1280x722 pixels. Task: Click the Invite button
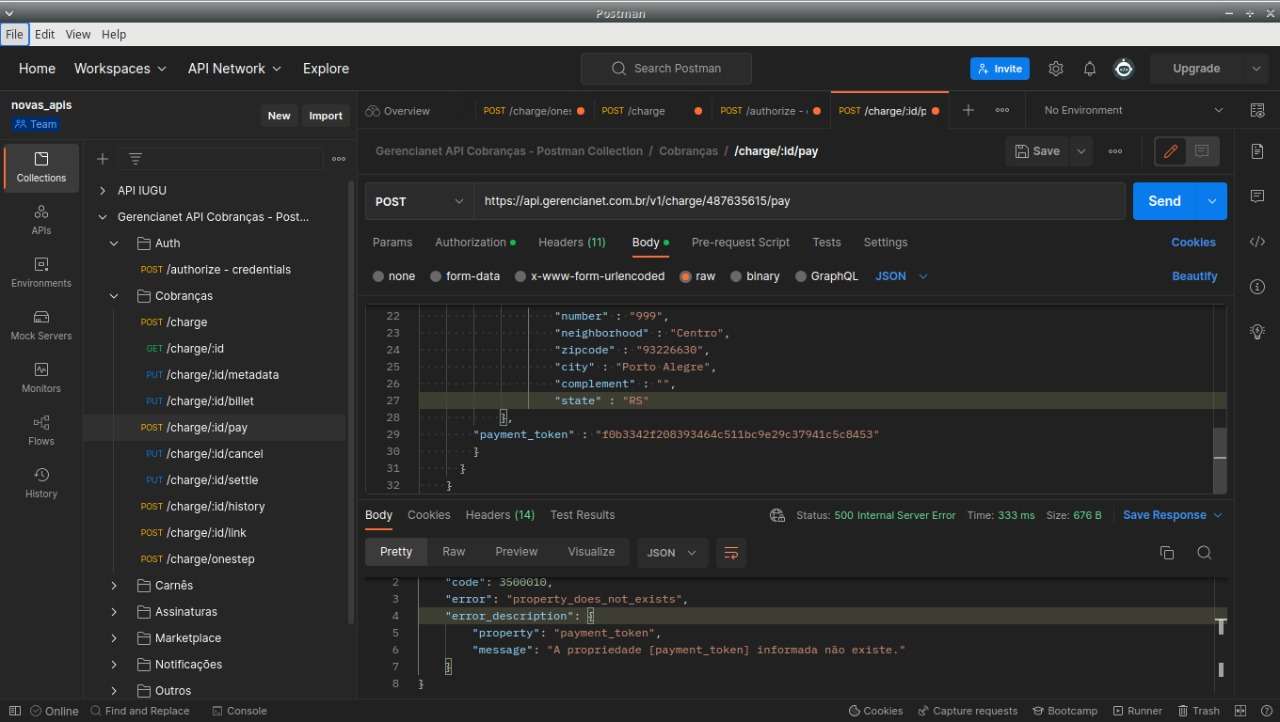click(x=1000, y=69)
